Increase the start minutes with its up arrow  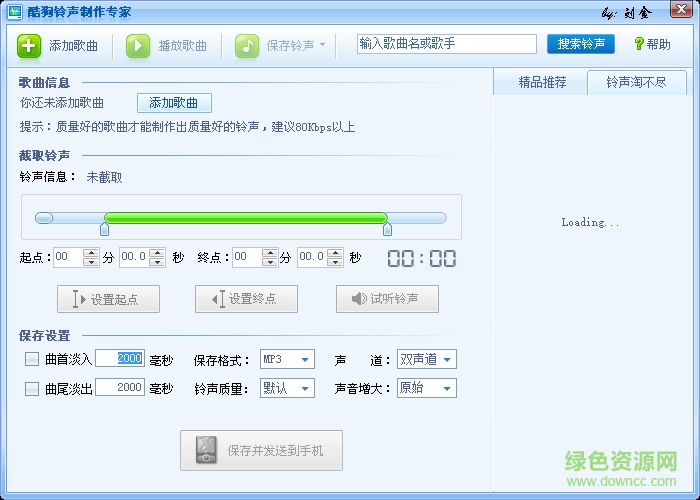tap(92, 253)
